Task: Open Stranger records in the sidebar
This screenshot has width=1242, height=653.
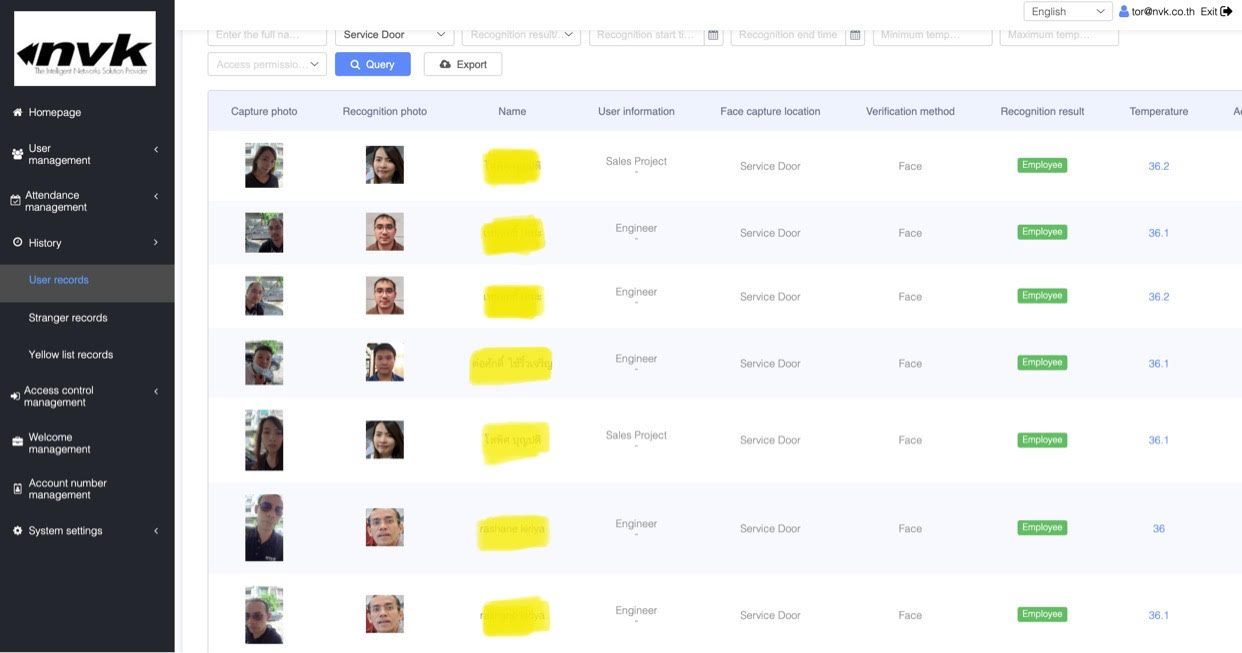Action: (68, 318)
